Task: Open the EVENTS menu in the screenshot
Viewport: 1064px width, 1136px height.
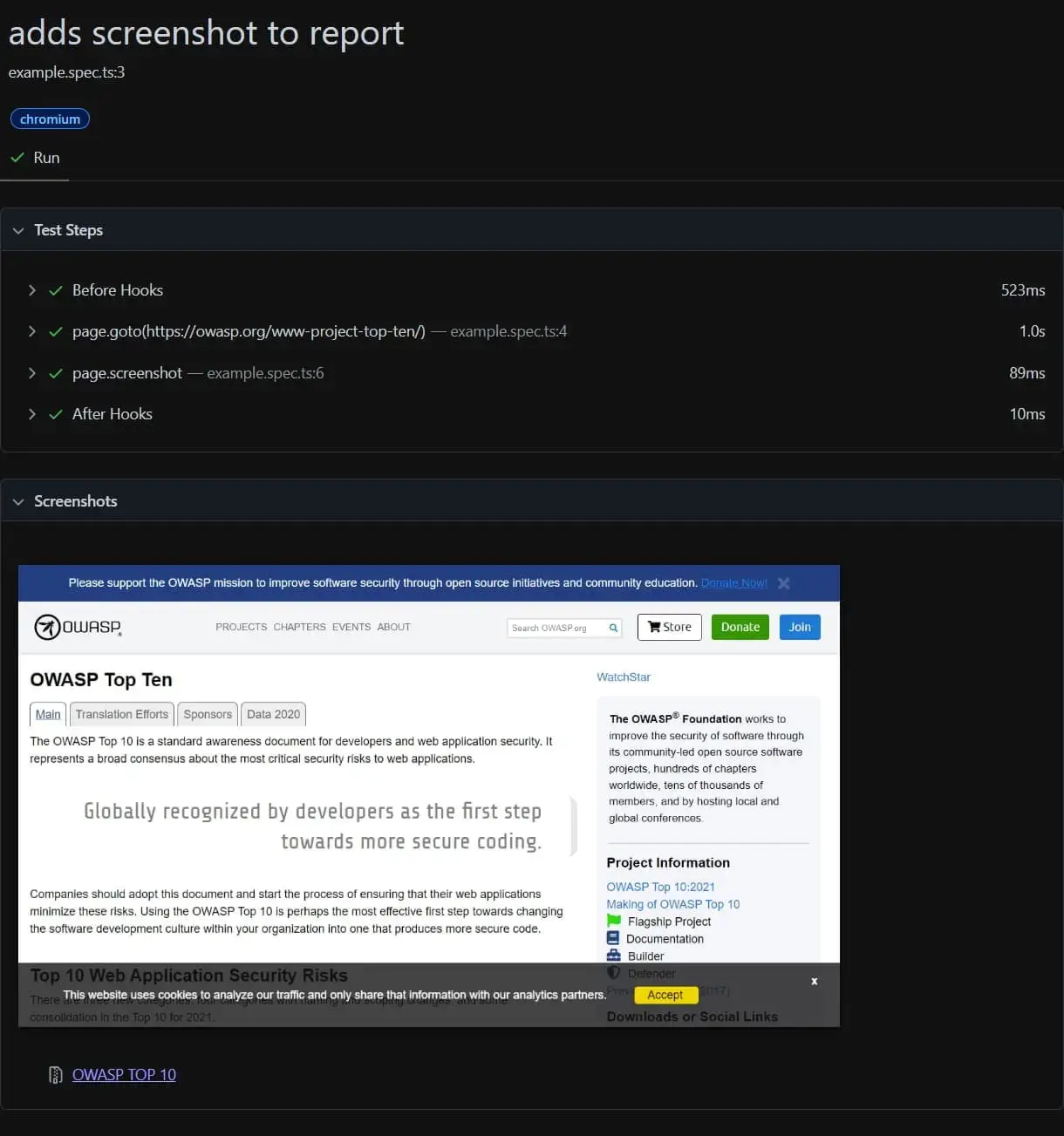Action: [x=351, y=627]
